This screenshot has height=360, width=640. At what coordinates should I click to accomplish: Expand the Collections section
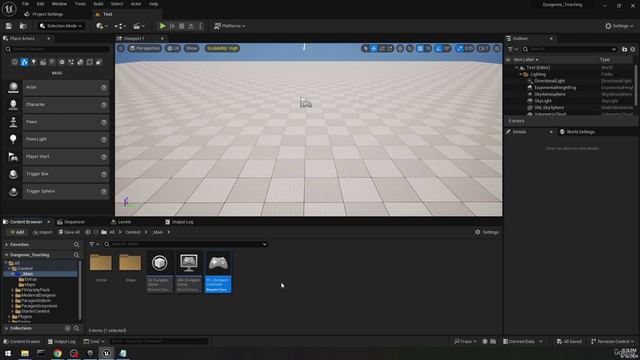coord(7,329)
